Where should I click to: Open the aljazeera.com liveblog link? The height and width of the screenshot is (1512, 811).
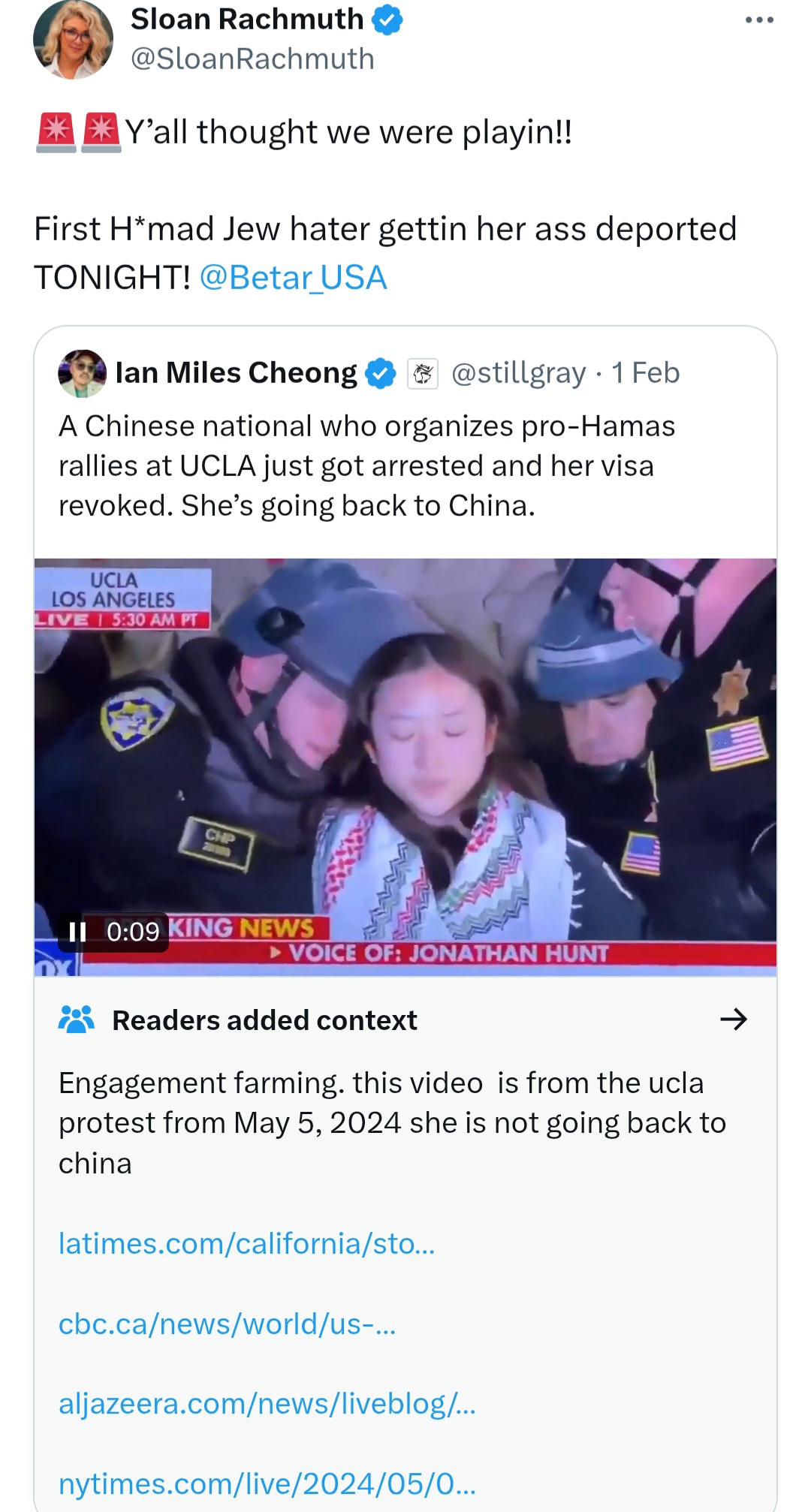pyautogui.click(x=267, y=1404)
